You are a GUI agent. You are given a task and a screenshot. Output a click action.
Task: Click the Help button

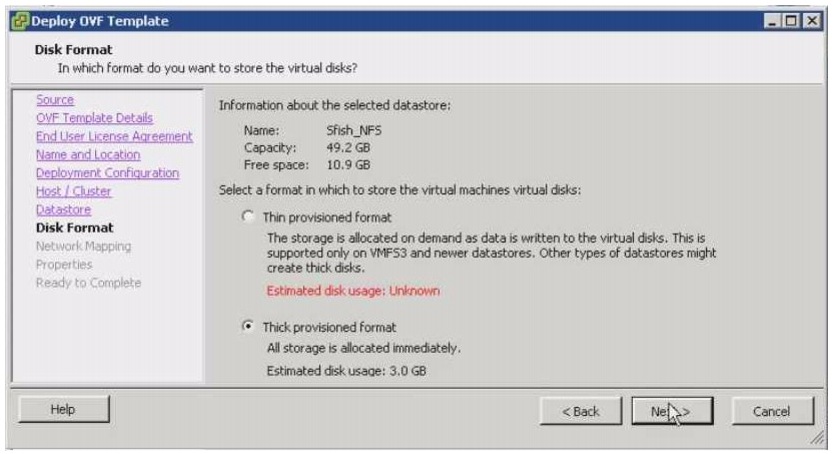click(x=62, y=409)
